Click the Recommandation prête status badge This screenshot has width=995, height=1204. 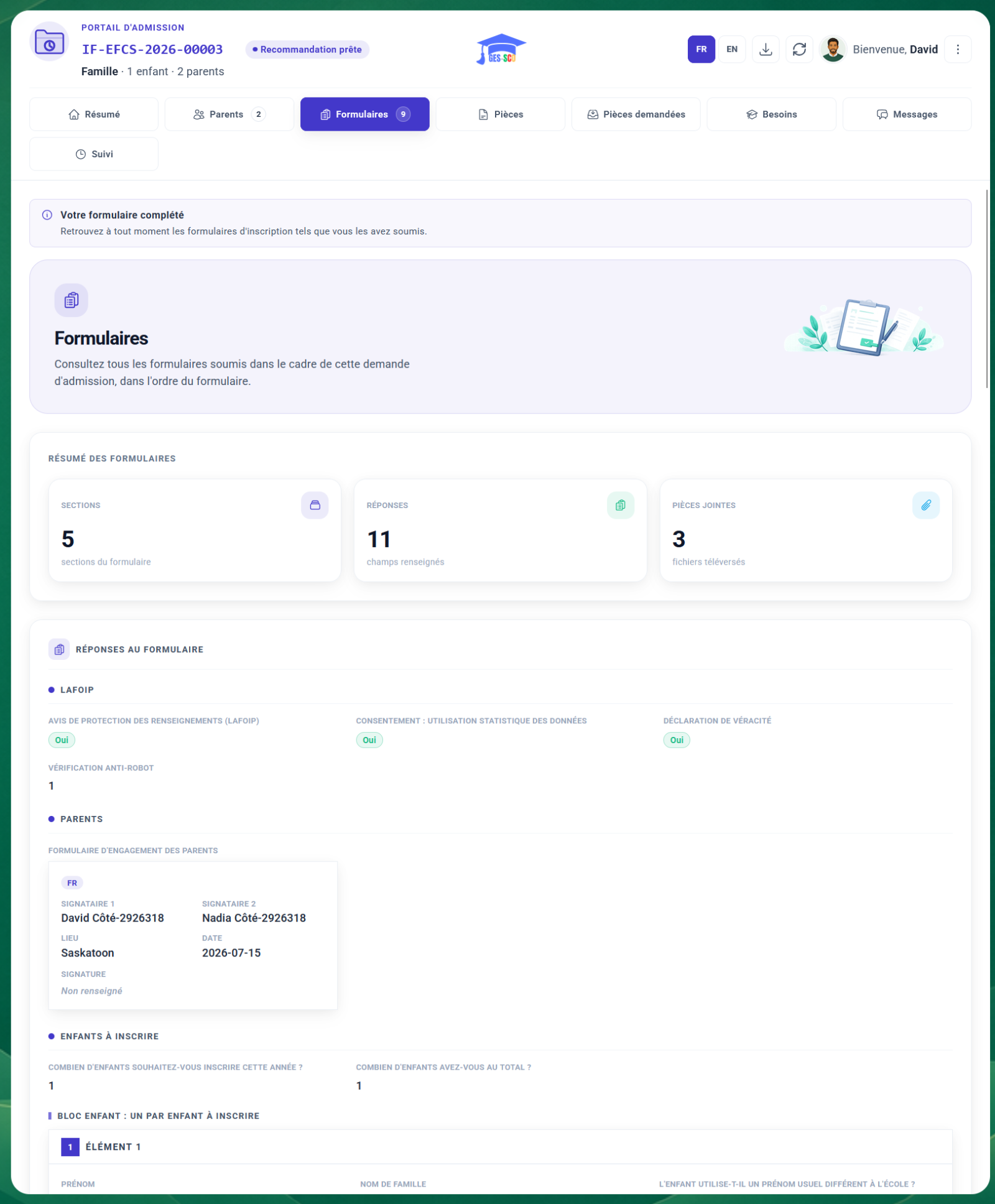pyautogui.click(x=307, y=50)
